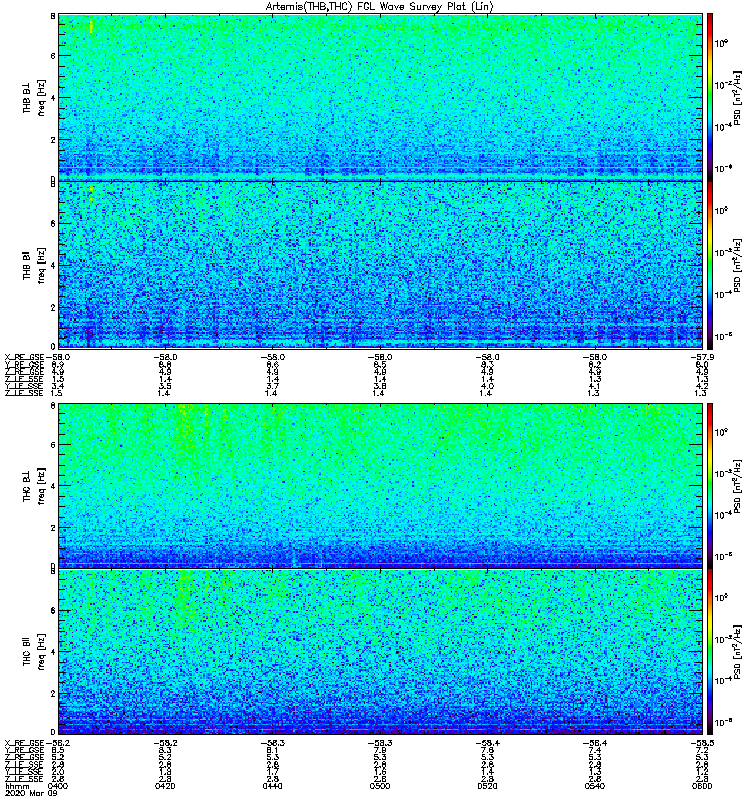Screen dimensions: 750x800
Task: Click the color bar beside the THC B⊥ panel
Action: pos(709,485)
